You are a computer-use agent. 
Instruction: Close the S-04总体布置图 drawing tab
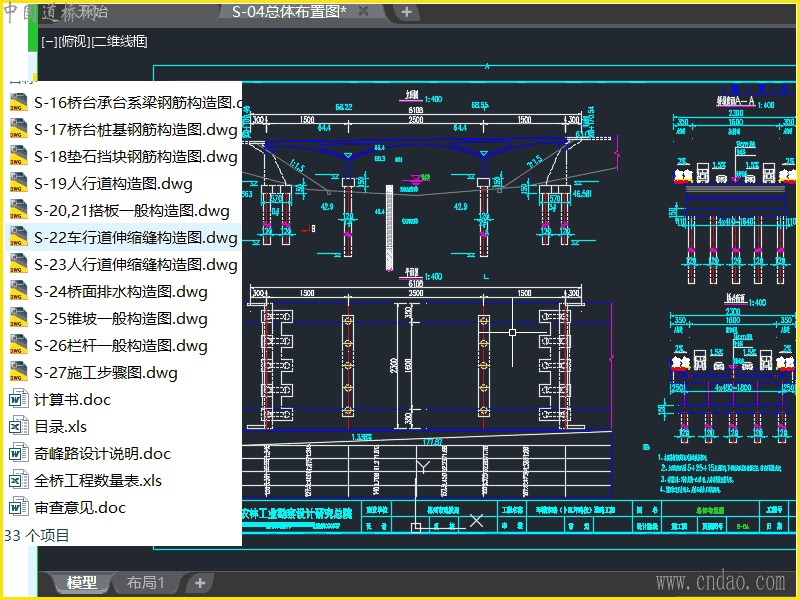pyautogui.click(x=363, y=12)
